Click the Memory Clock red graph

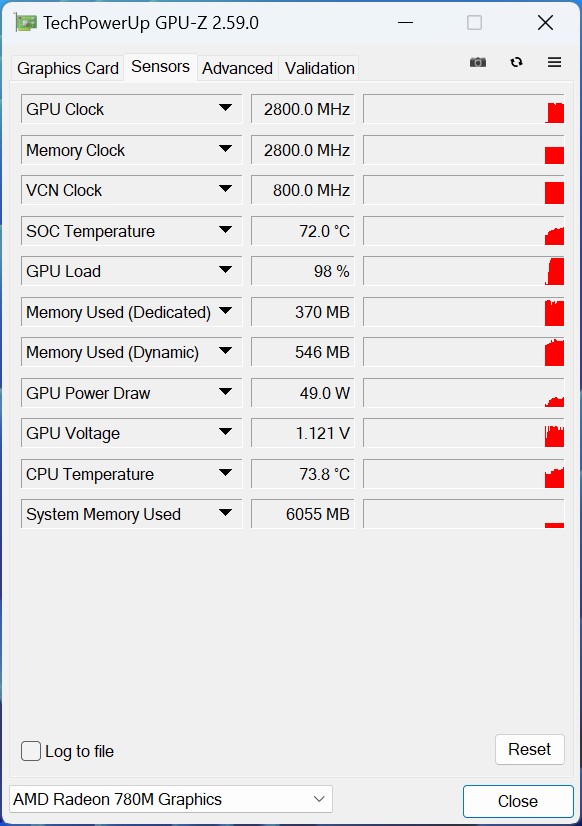[x=555, y=155]
